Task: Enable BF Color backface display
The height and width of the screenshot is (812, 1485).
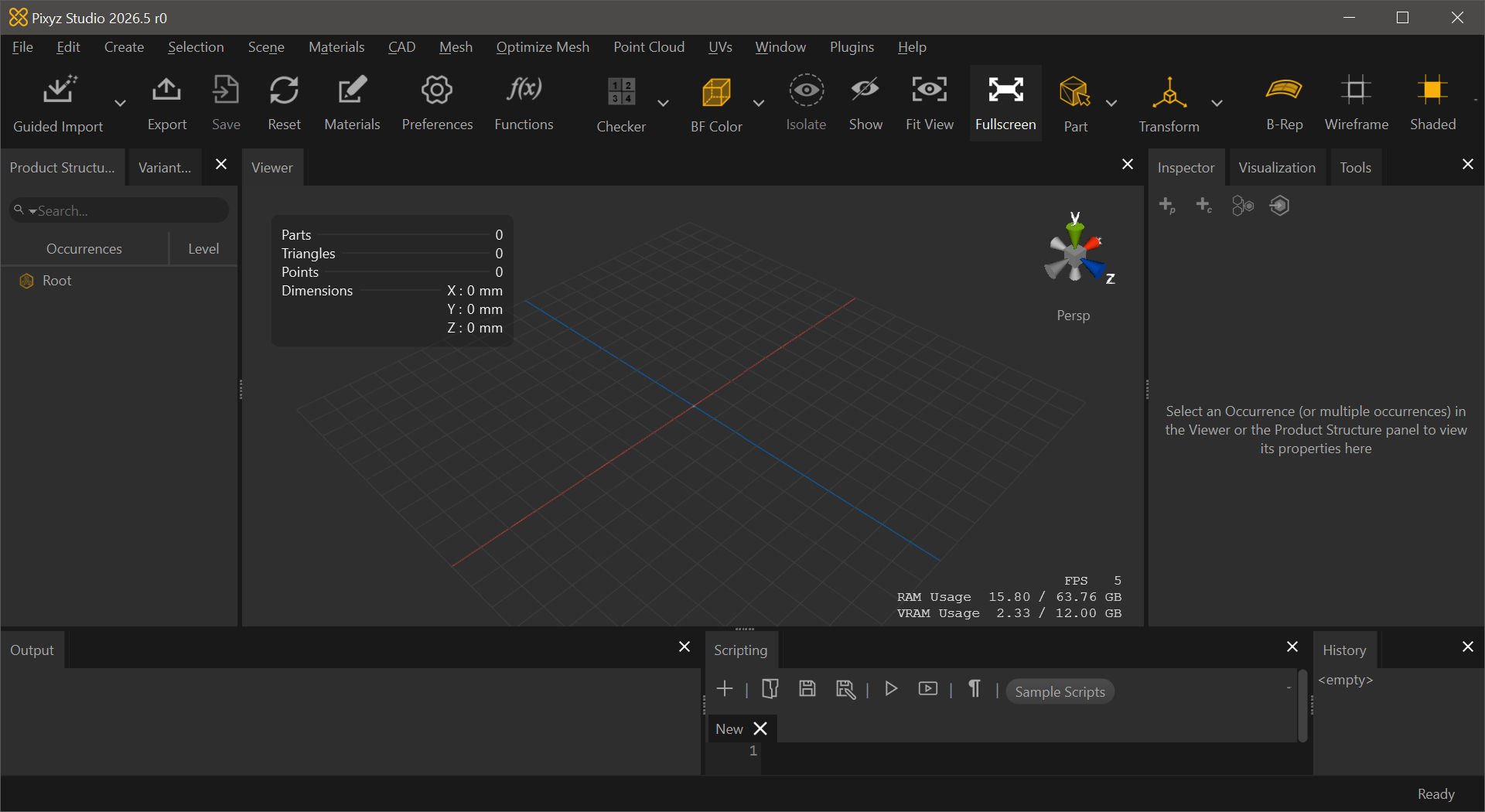Action: click(x=716, y=103)
